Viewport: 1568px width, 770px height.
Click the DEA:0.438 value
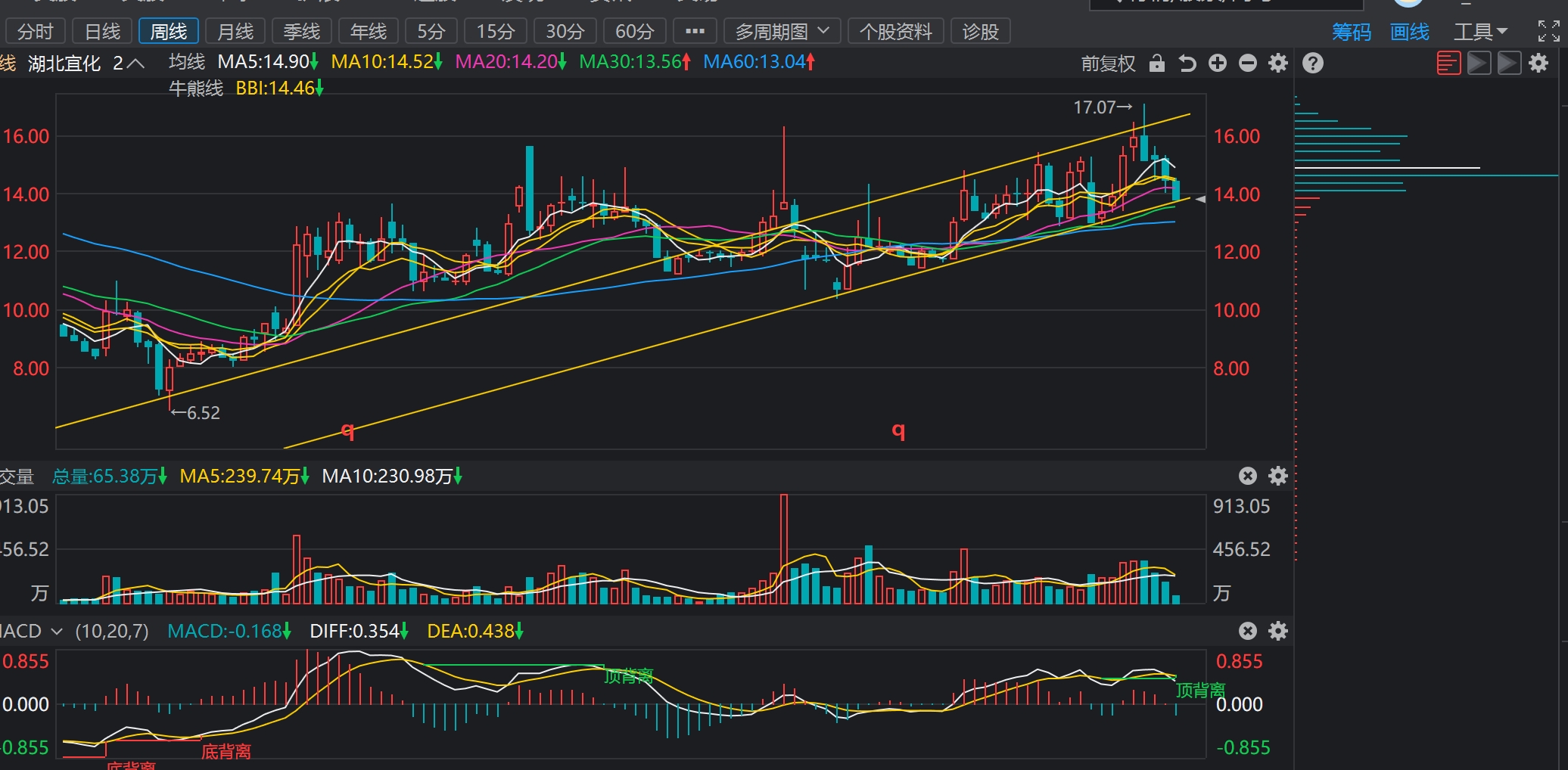[x=475, y=631]
